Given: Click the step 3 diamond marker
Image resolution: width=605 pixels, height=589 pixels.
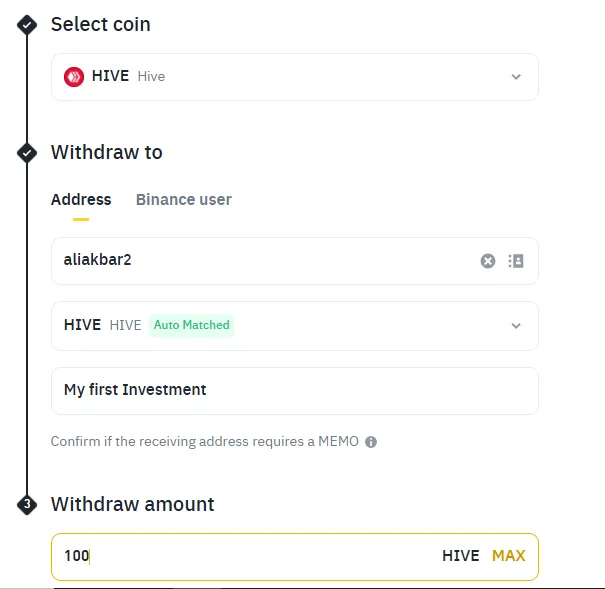Looking at the screenshot, I should (x=27, y=505).
